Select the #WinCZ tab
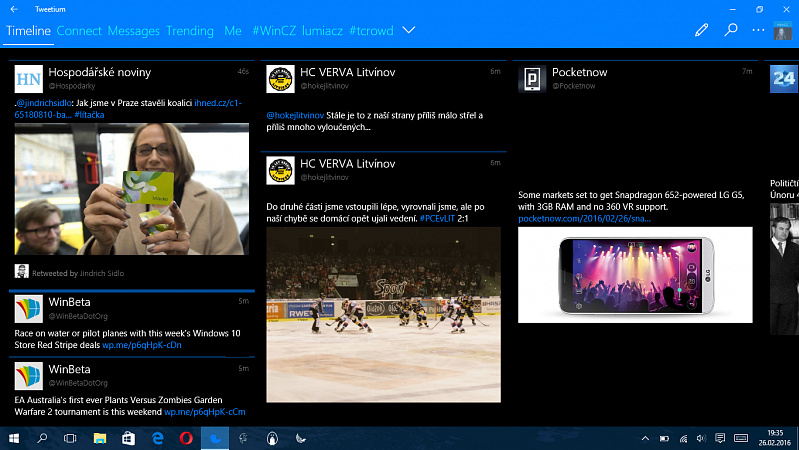The height and width of the screenshot is (450, 799). pos(274,31)
